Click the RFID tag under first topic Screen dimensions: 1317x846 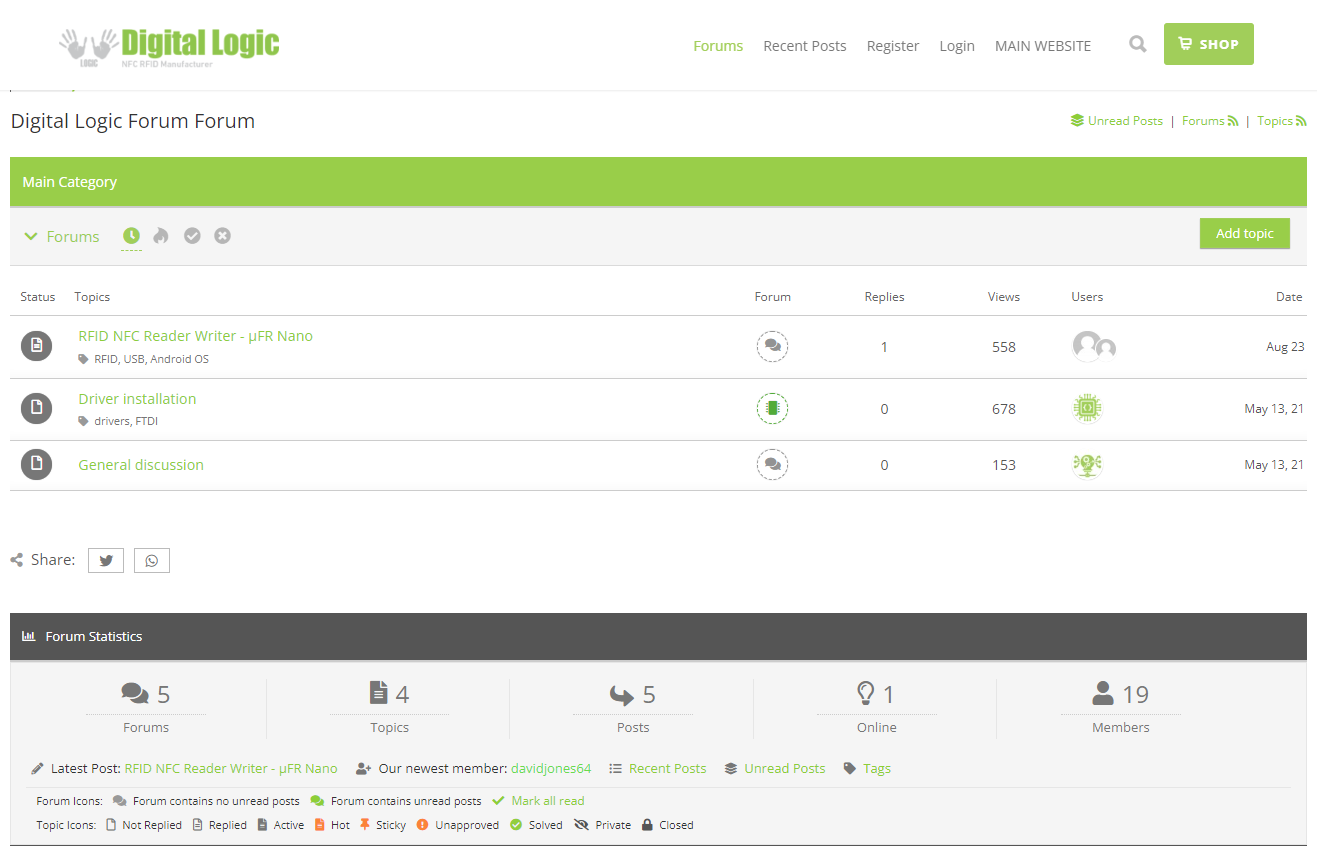pyautogui.click(x=105, y=359)
